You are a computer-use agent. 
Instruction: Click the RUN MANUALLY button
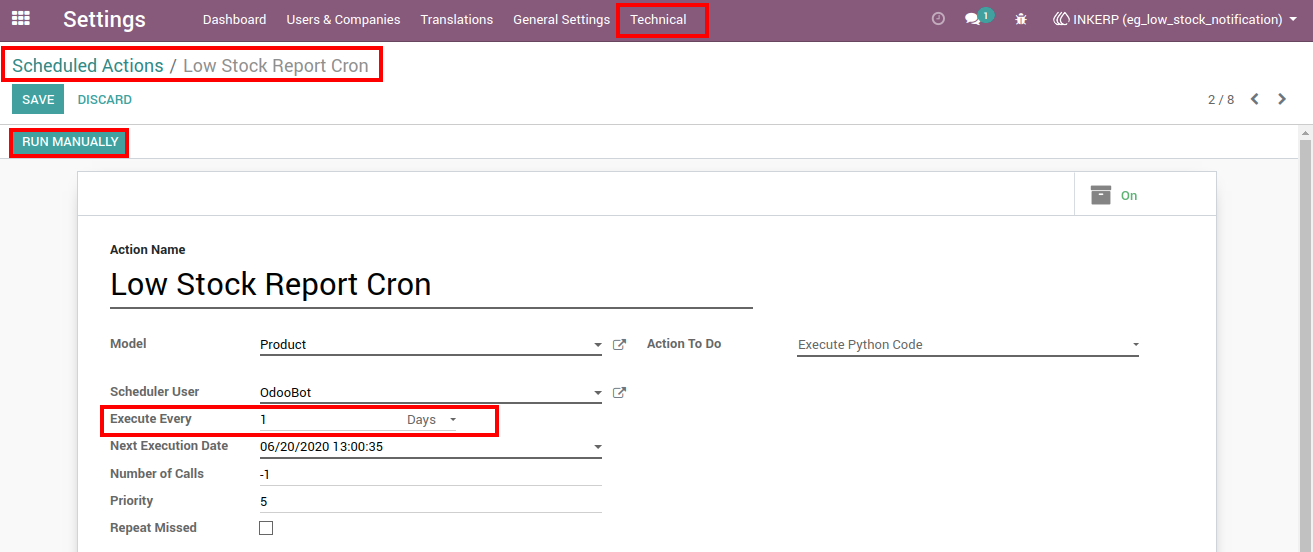(70, 142)
